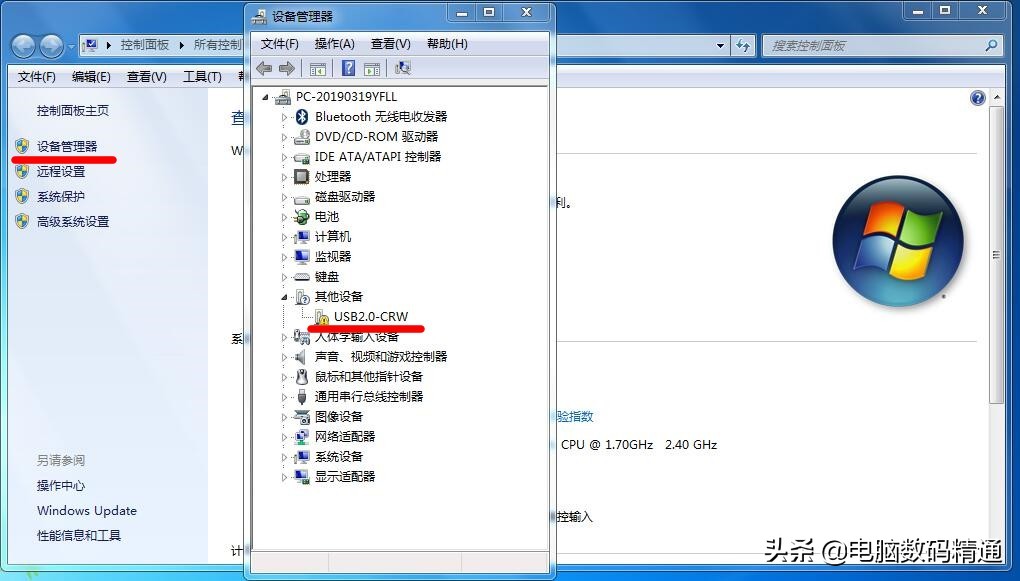The width and height of the screenshot is (1020, 581).
Task: Select the USB2.0-CRW device with warning icon
Action: pos(370,316)
